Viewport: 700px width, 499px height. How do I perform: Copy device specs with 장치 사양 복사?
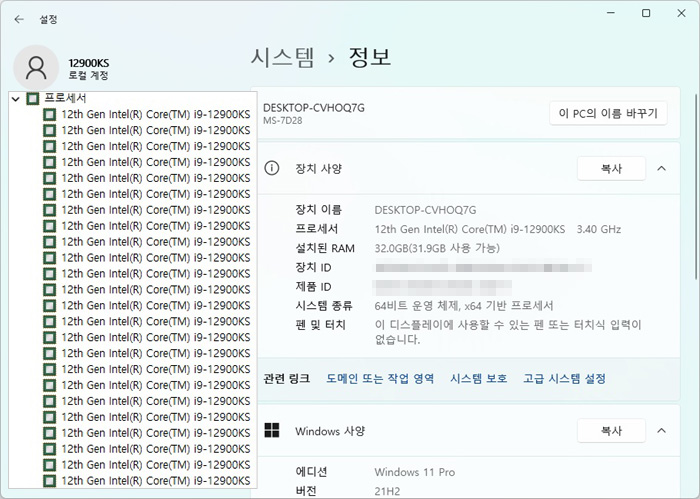[611, 169]
